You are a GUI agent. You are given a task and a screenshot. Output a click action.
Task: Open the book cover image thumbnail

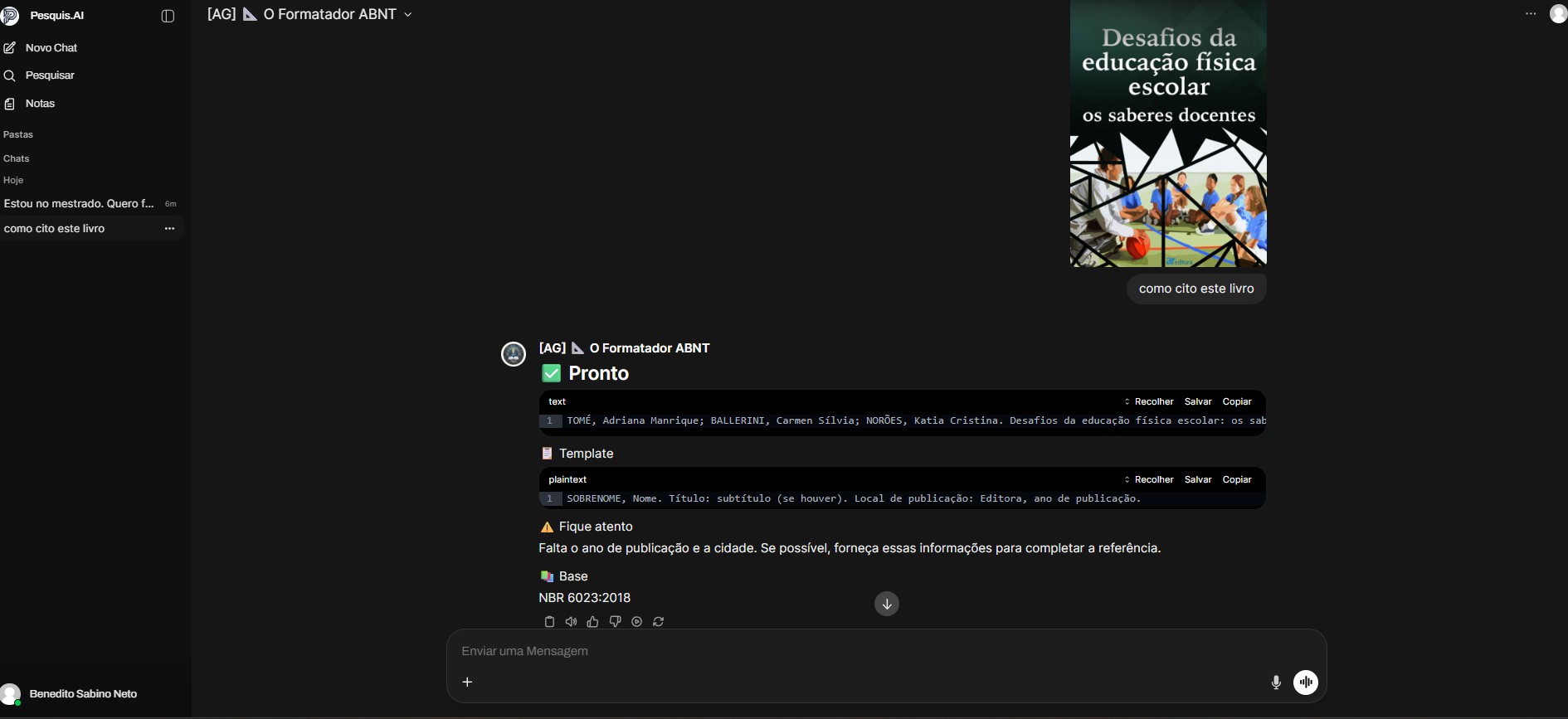(x=1168, y=134)
